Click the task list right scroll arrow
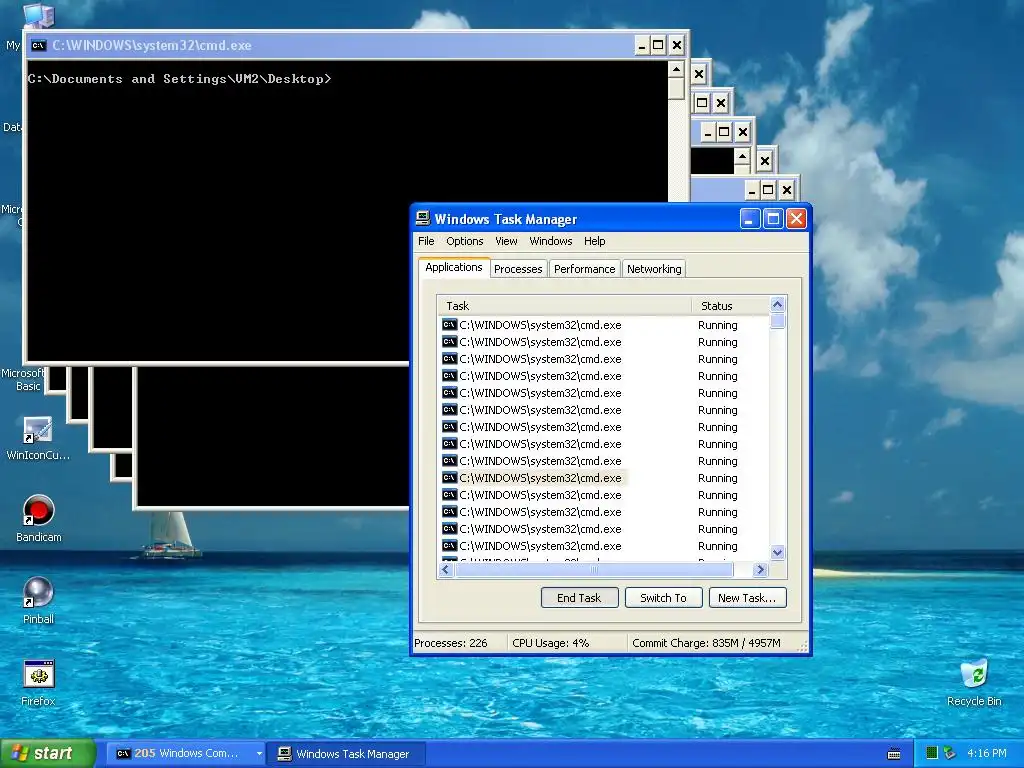Viewport: 1024px width, 768px height. [760, 569]
